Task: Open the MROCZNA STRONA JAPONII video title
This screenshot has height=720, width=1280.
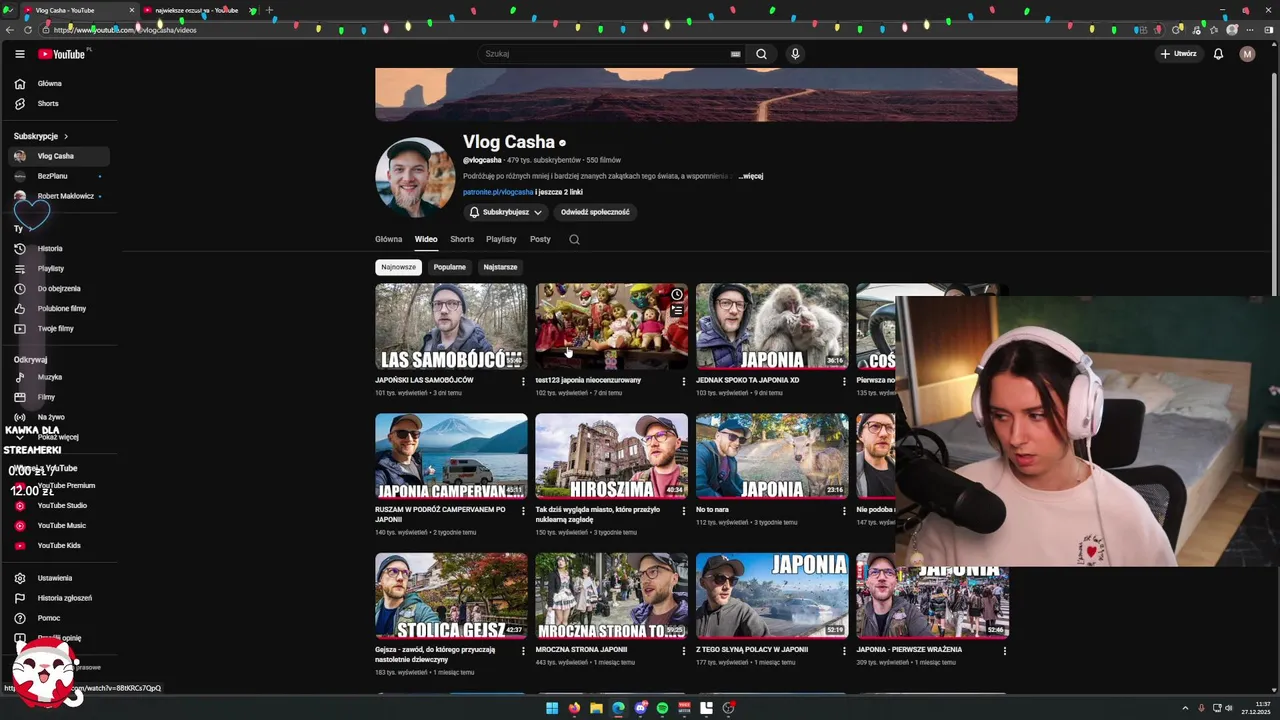Action: point(581,650)
